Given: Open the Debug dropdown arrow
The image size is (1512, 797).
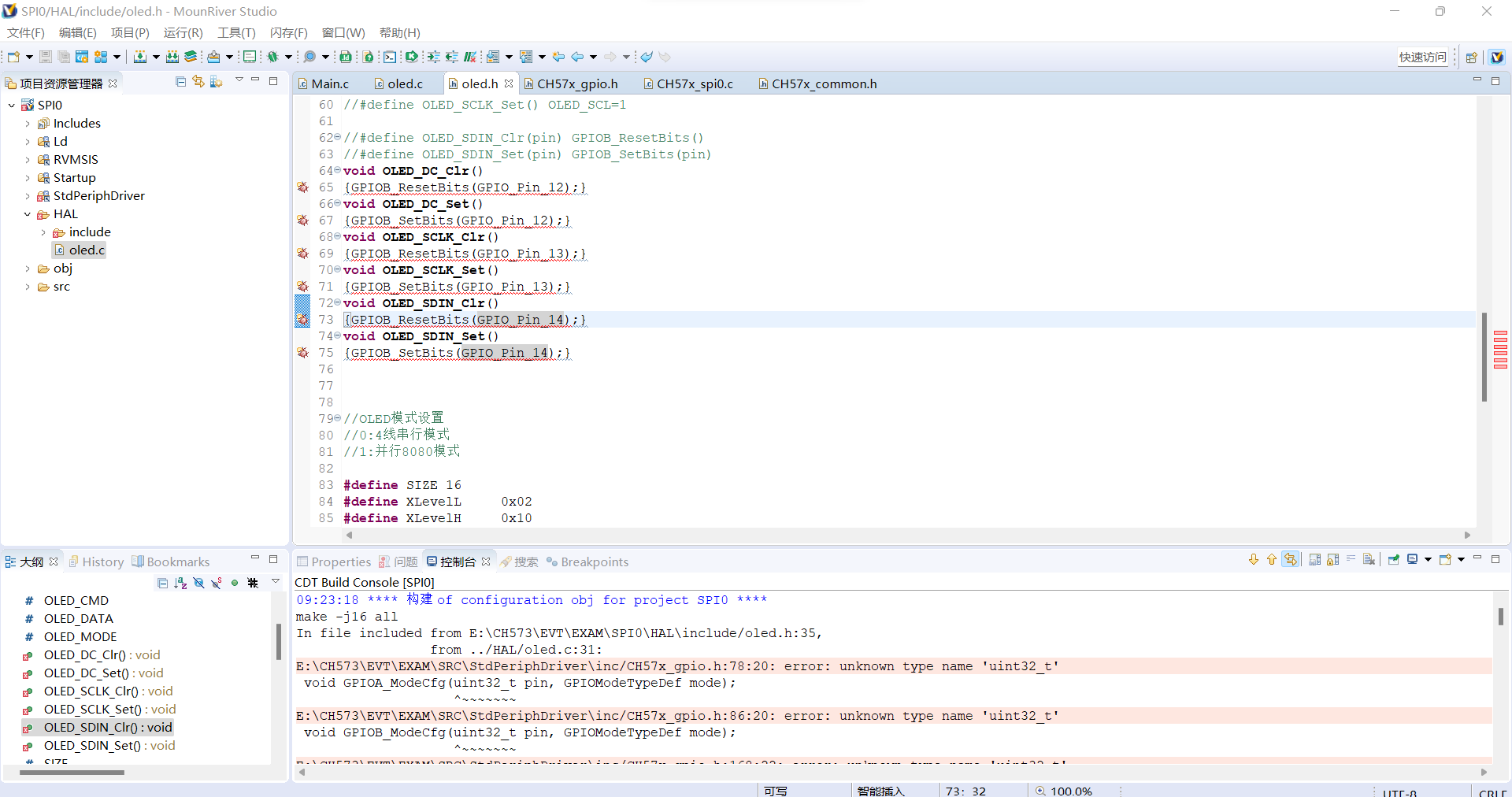Looking at the screenshot, I should click(288, 57).
